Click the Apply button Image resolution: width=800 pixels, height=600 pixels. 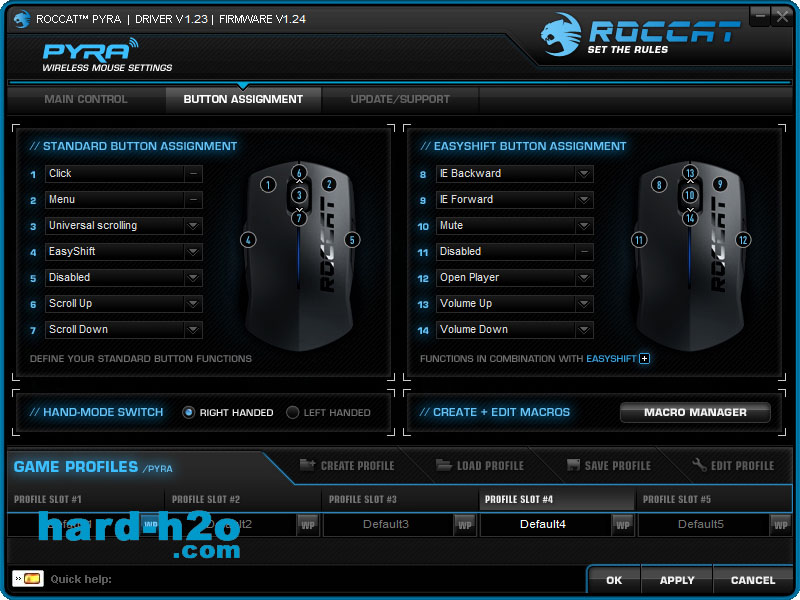pos(677,580)
